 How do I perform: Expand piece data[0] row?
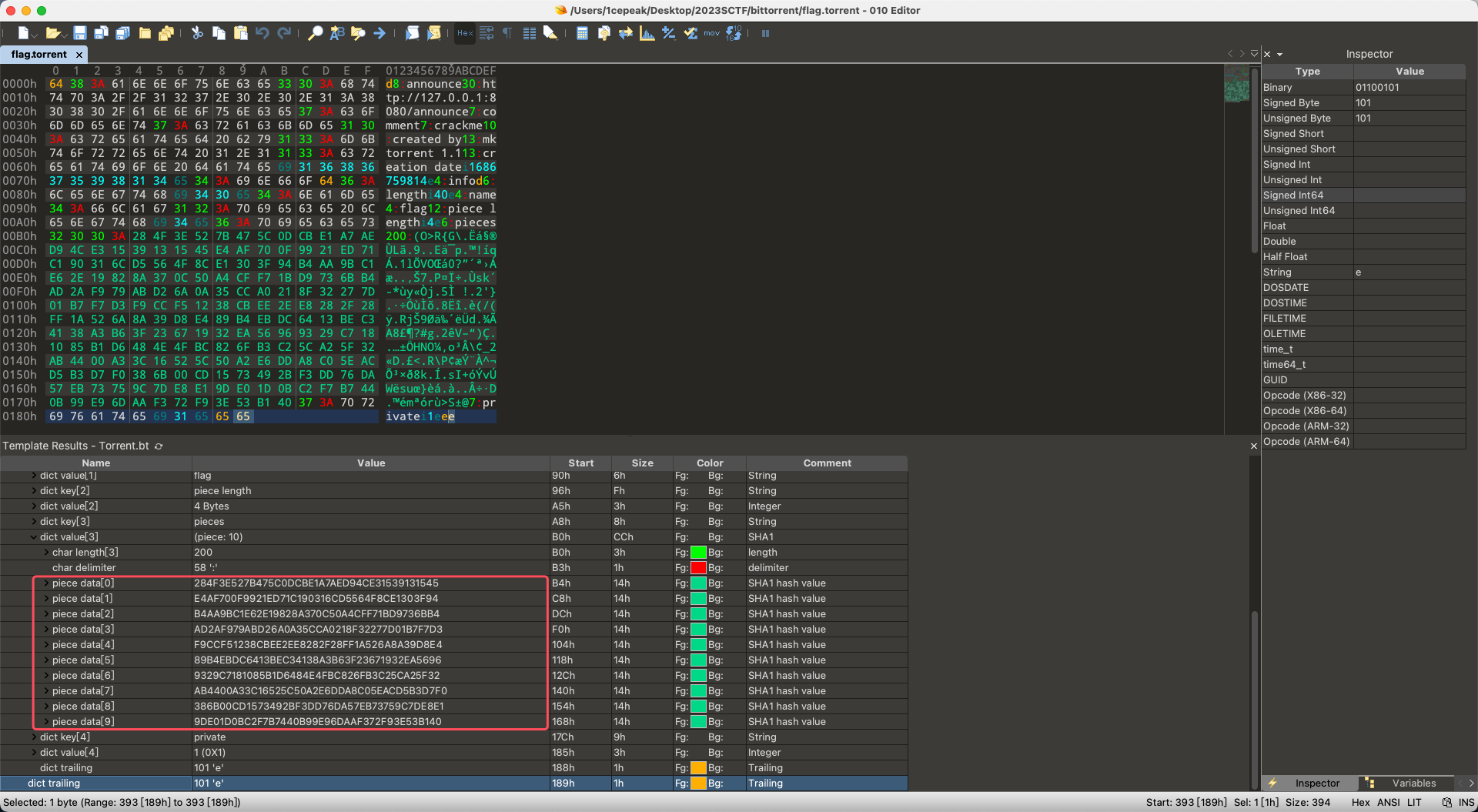tap(46, 583)
